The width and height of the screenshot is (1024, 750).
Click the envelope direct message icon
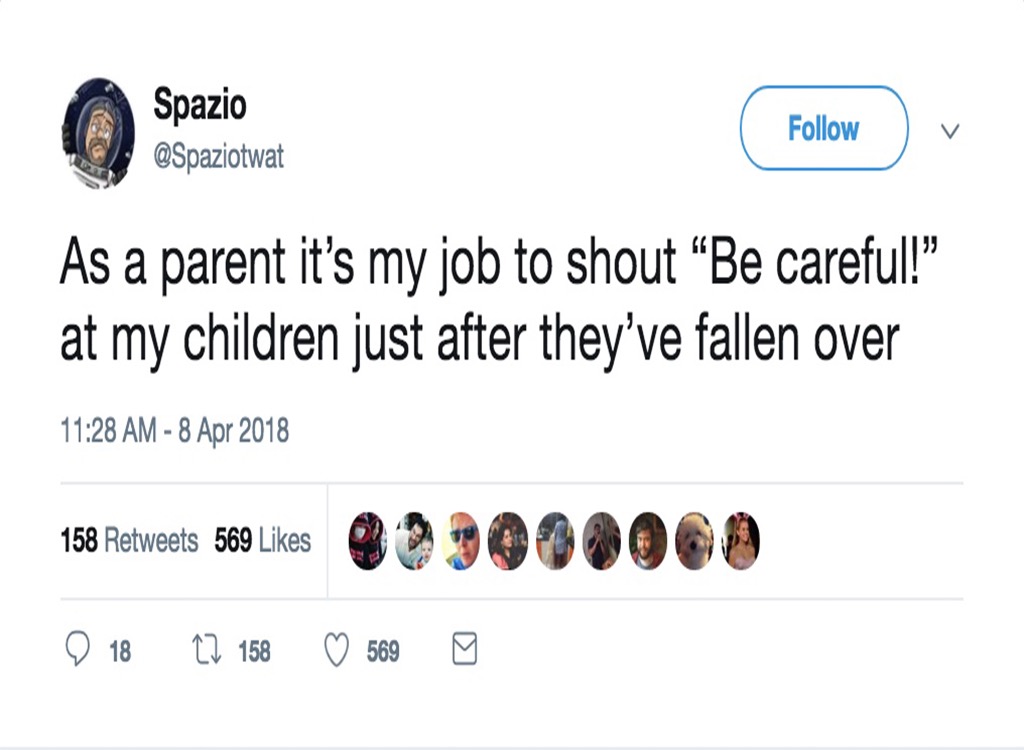click(464, 651)
